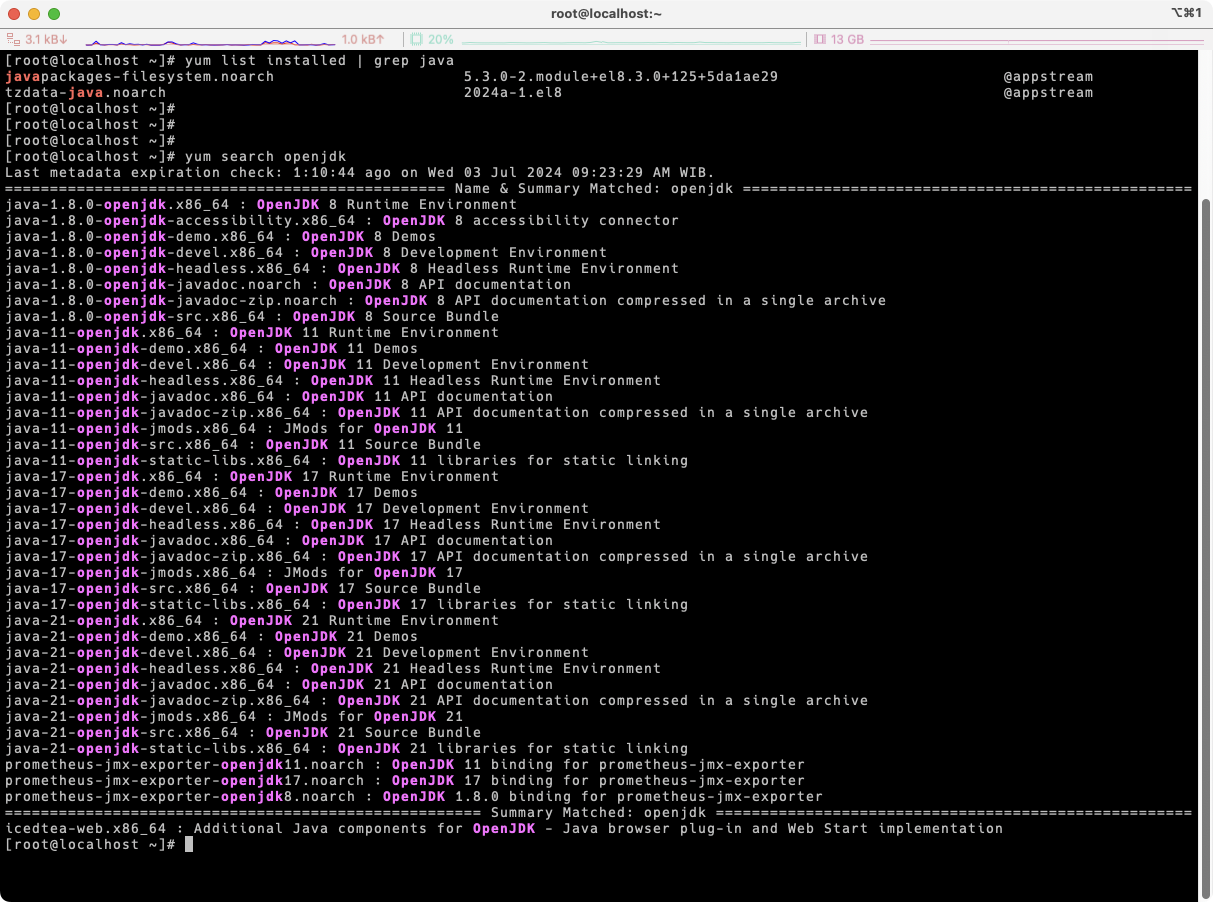Click the Last metadata expiration check line
This screenshot has height=902, width=1213.
coord(359,172)
